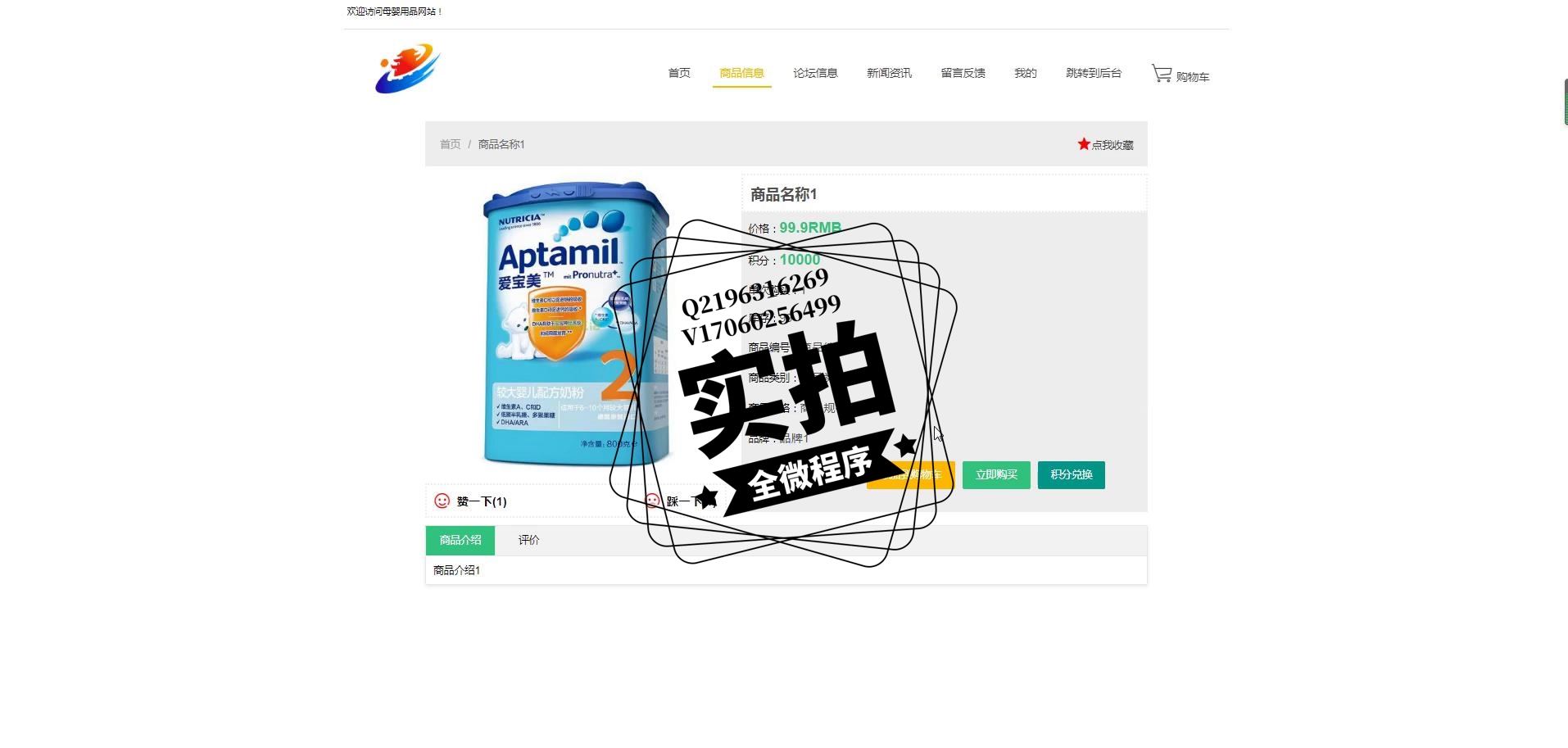Click 首页 in the breadcrumb
Viewport: 1568px width, 748px height.
450,144
